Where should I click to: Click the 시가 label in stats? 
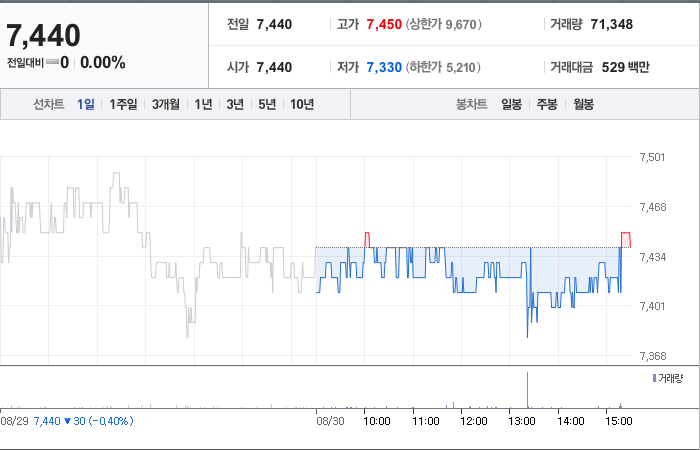(x=238, y=67)
